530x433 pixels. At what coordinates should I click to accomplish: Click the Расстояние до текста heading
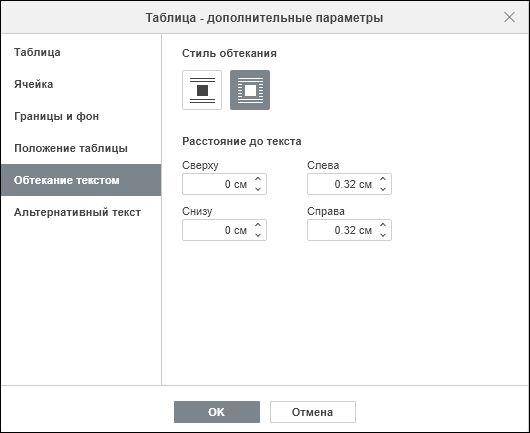[242, 141]
